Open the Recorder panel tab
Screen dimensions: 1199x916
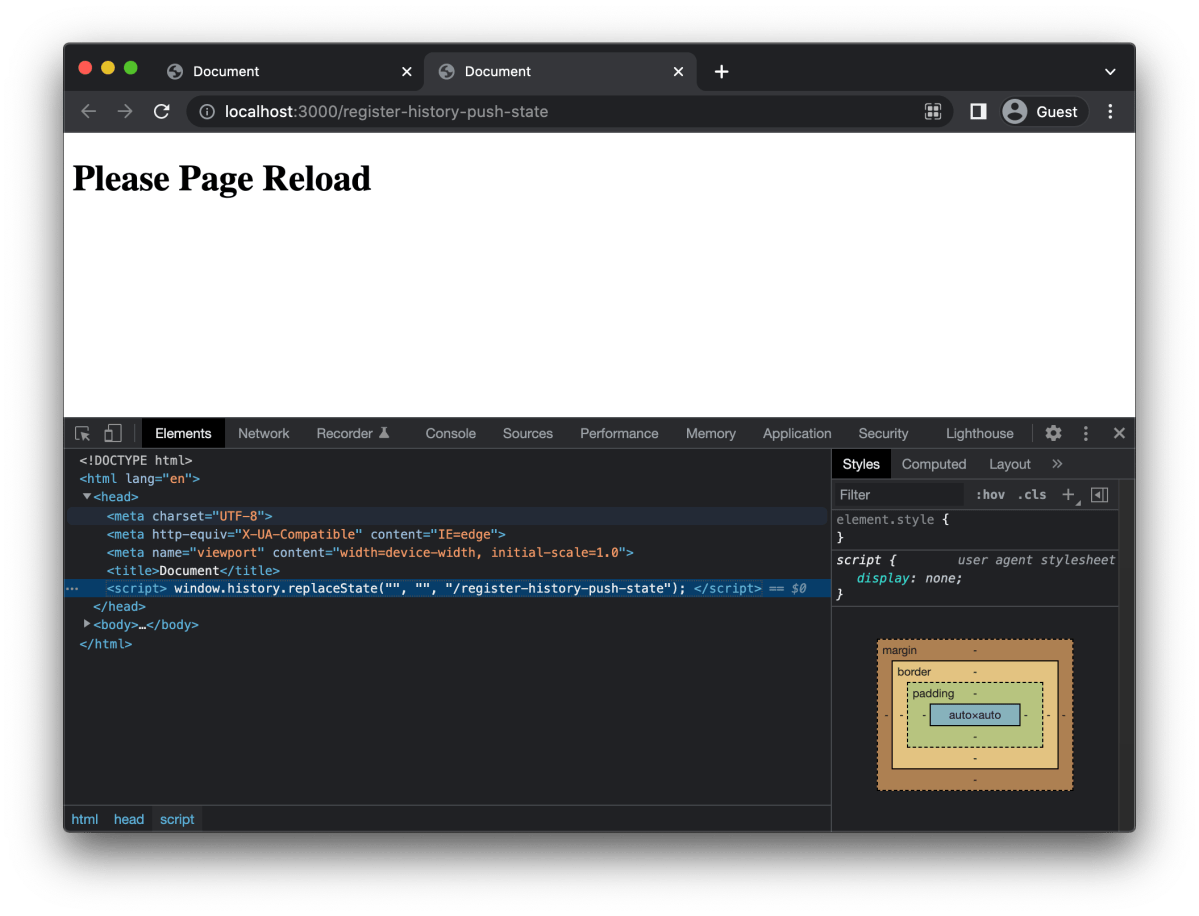tap(353, 434)
